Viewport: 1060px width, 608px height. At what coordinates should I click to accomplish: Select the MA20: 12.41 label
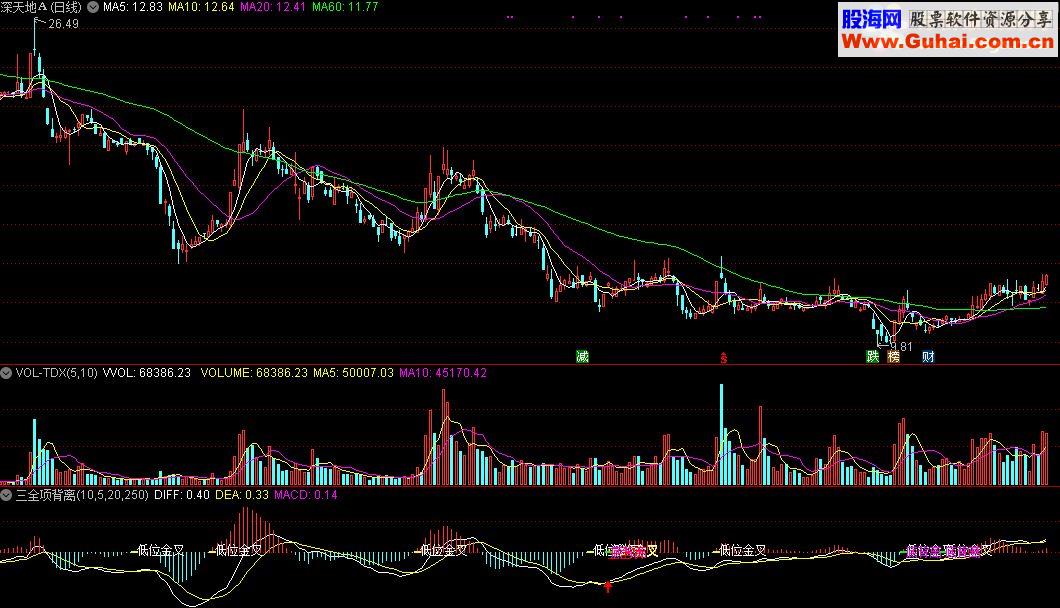point(272,7)
